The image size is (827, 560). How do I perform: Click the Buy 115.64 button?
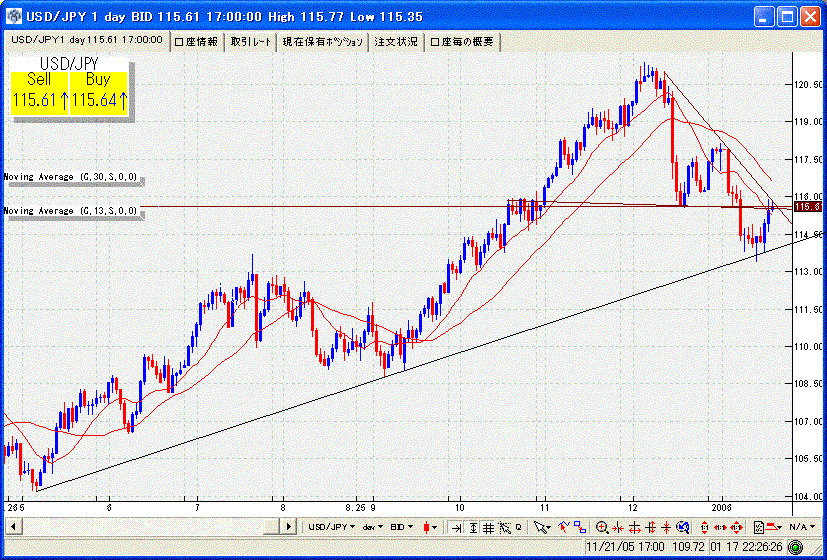99,93
